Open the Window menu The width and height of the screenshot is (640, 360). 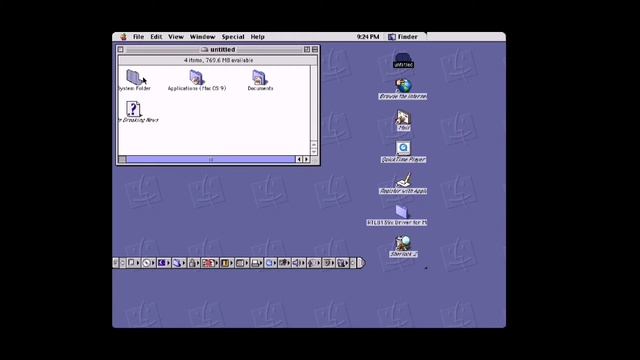click(x=202, y=37)
